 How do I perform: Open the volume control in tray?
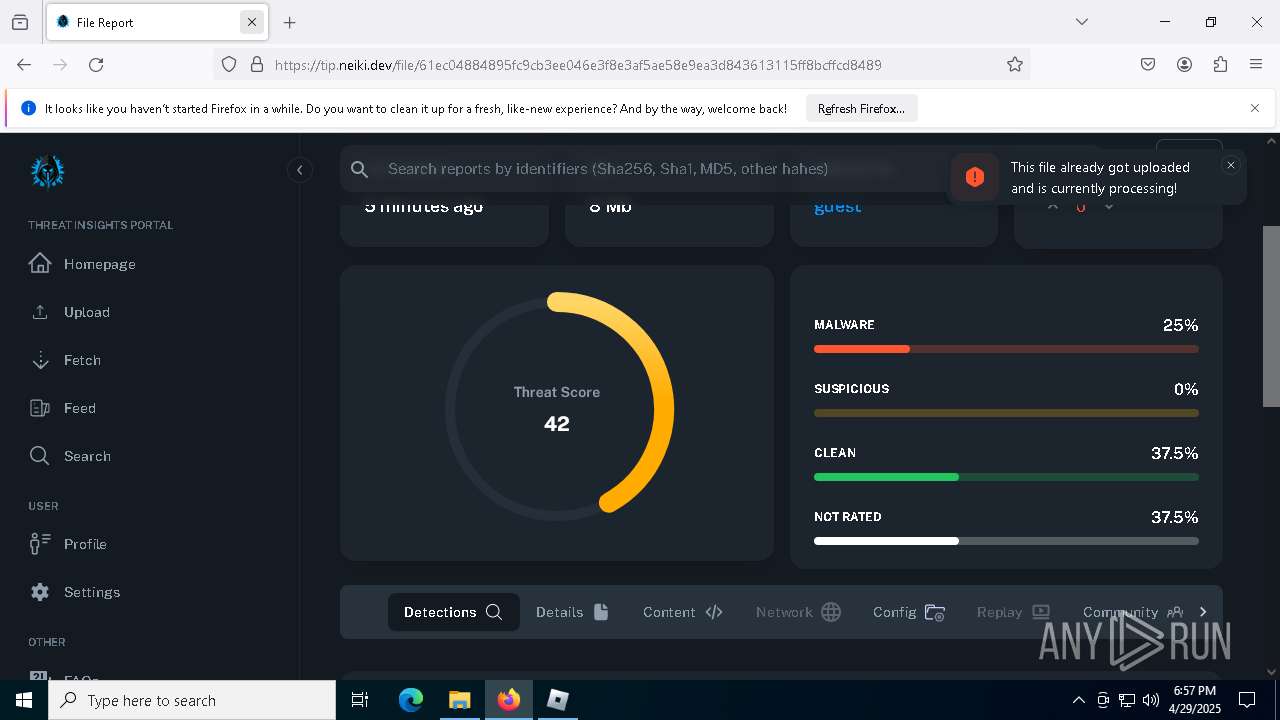tap(1151, 700)
